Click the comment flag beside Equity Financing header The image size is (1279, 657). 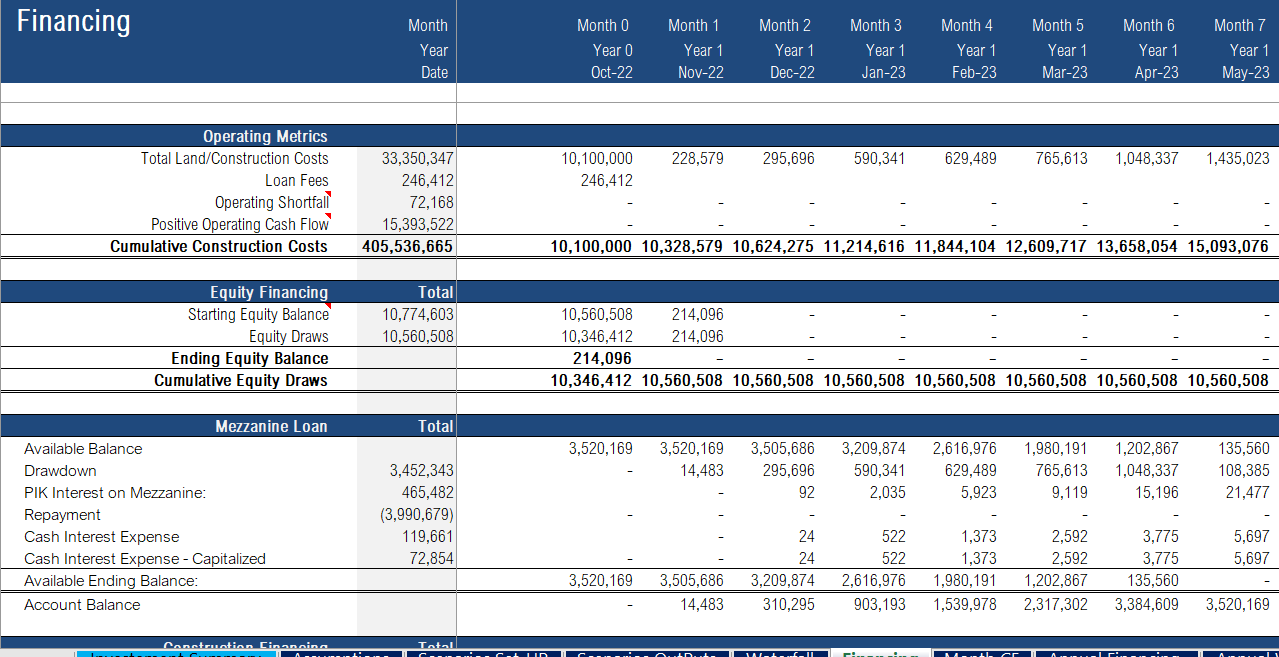point(329,306)
